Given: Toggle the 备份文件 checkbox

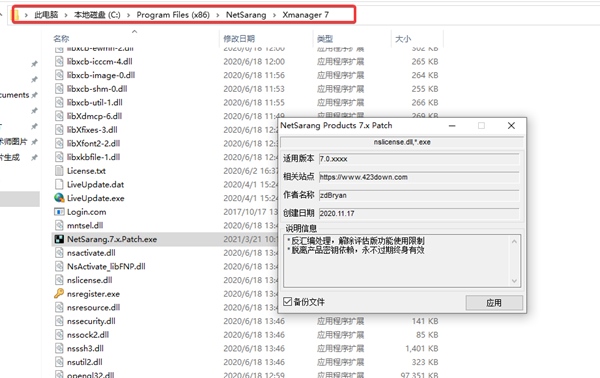Looking at the screenshot, I should [x=287, y=302].
